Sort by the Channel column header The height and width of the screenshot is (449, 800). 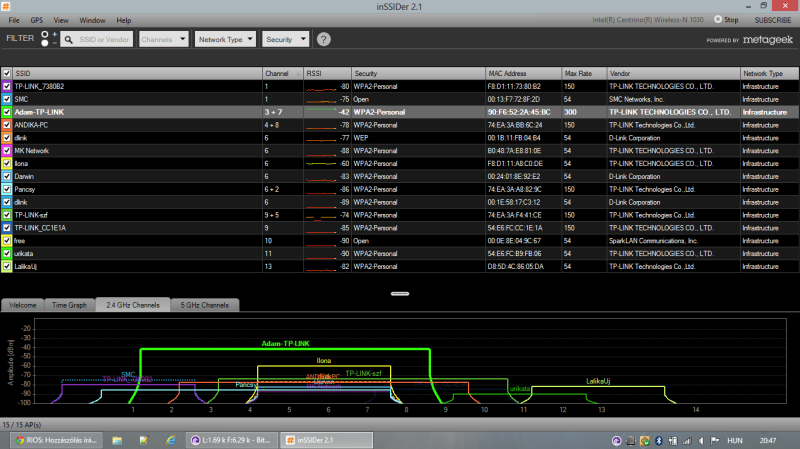pos(283,73)
